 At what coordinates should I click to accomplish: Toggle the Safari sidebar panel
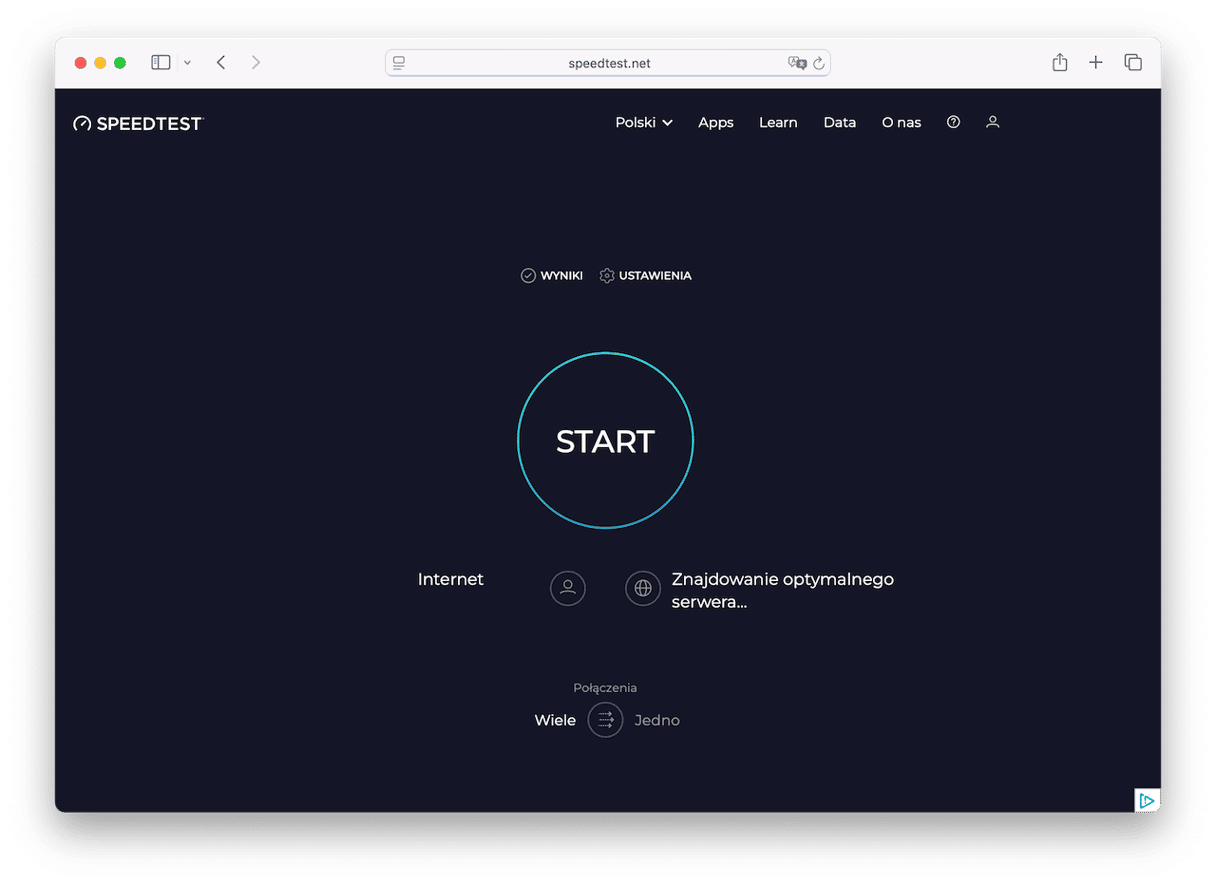click(161, 63)
